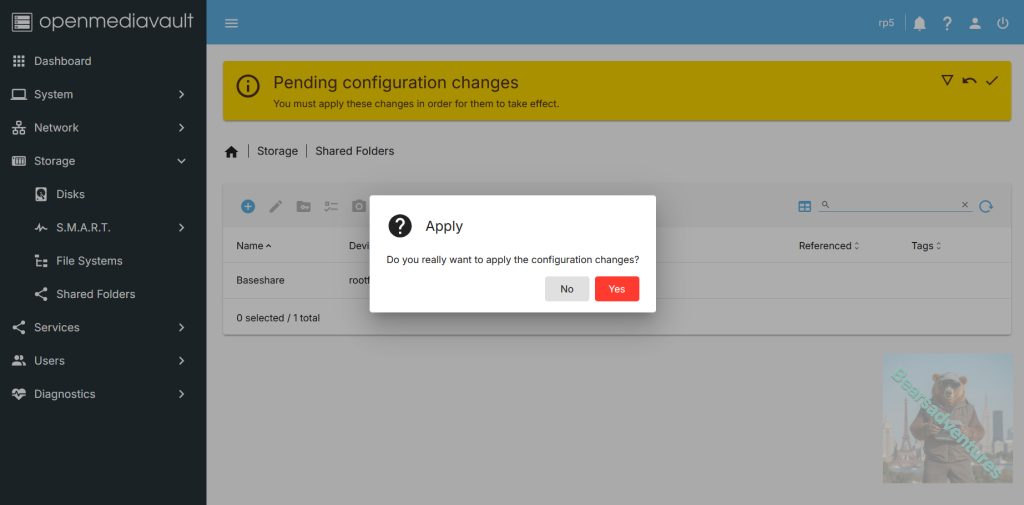Click the power icon in header

tap(1002, 23)
